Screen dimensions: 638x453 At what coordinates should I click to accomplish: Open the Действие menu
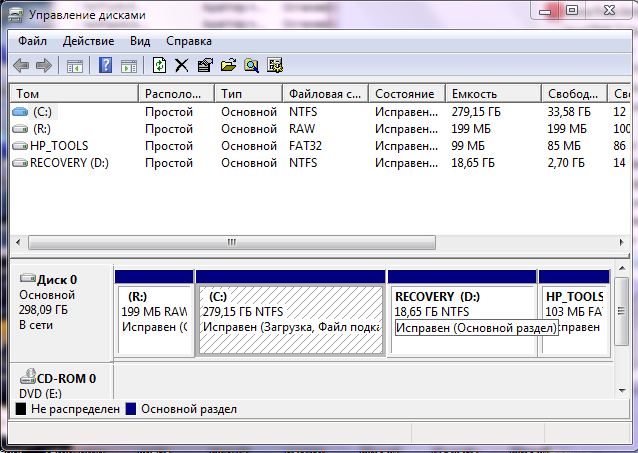(x=88, y=41)
